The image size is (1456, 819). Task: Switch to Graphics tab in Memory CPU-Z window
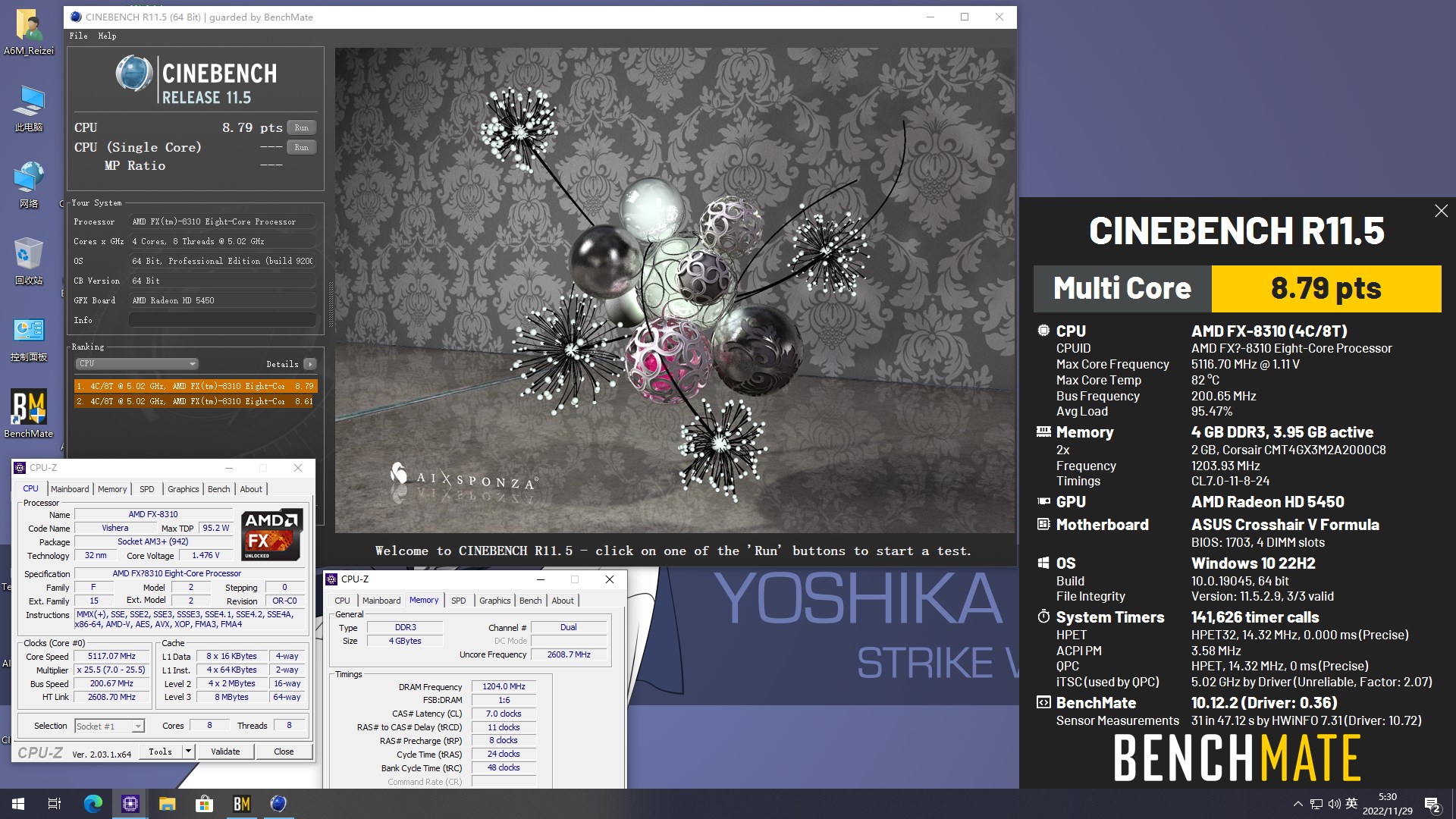coord(495,601)
